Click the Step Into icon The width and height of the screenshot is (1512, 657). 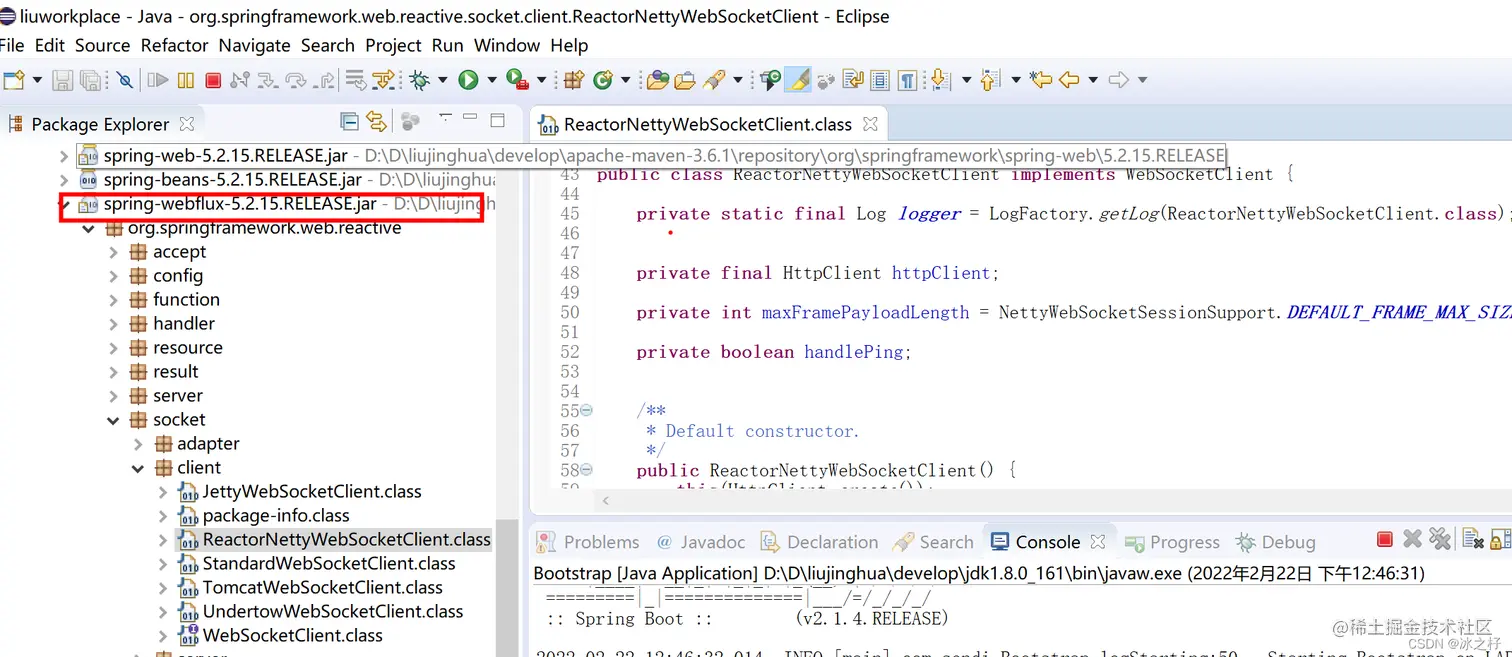pos(268,80)
